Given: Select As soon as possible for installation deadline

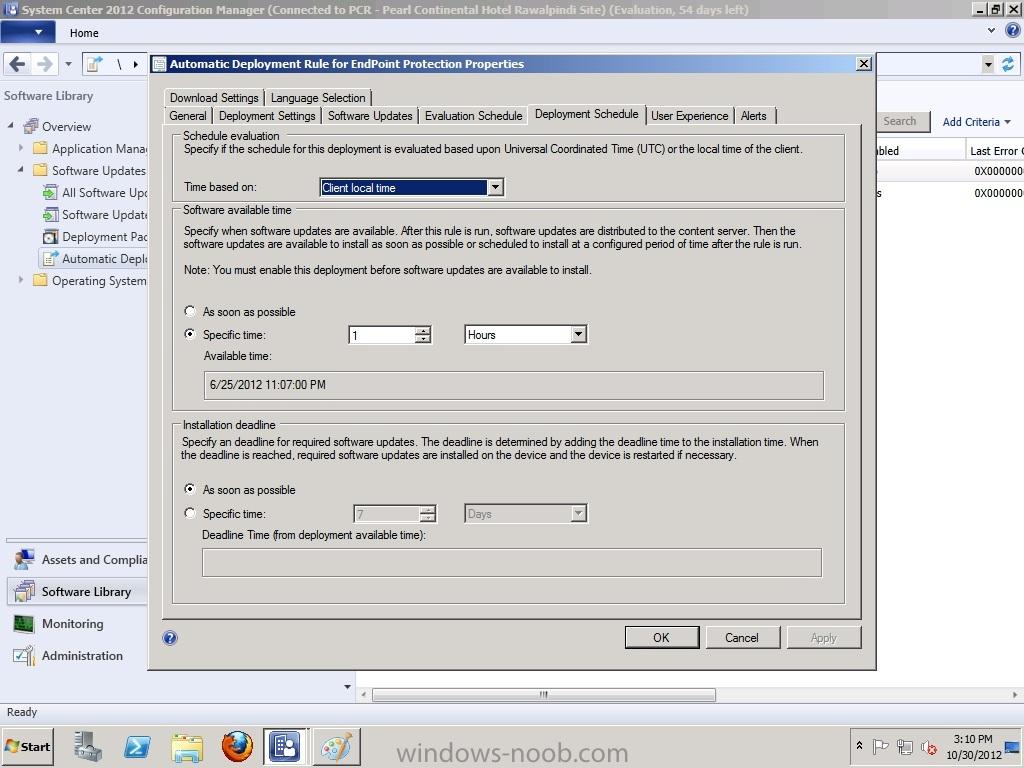Looking at the screenshot, I should click(x=190, y=489).
